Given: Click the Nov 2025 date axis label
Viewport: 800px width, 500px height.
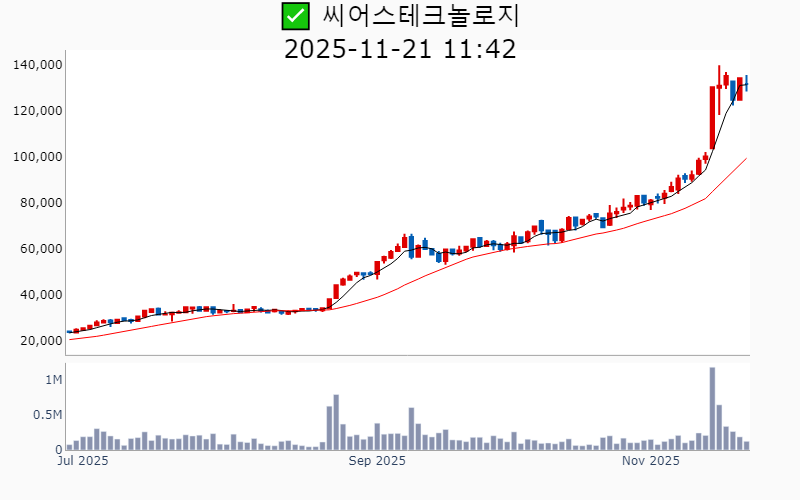Looking at the screenshot, I should pos(650,461).
